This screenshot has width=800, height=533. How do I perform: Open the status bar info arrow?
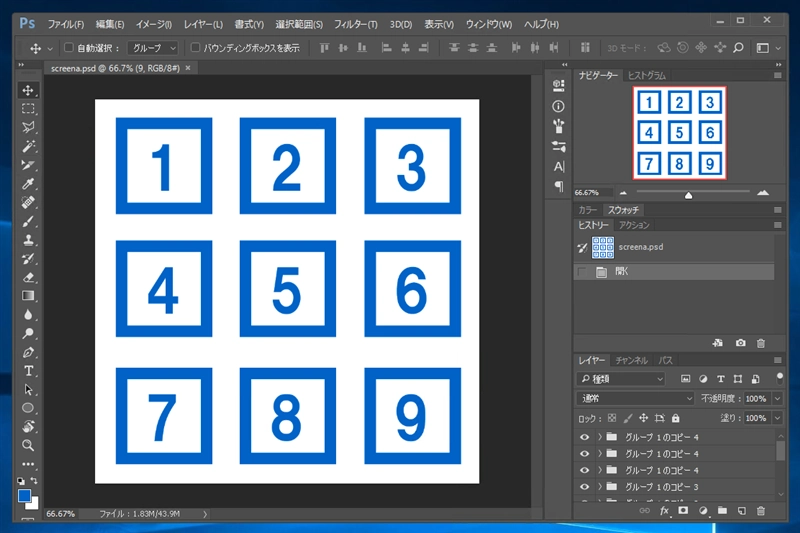click(205, 514)
